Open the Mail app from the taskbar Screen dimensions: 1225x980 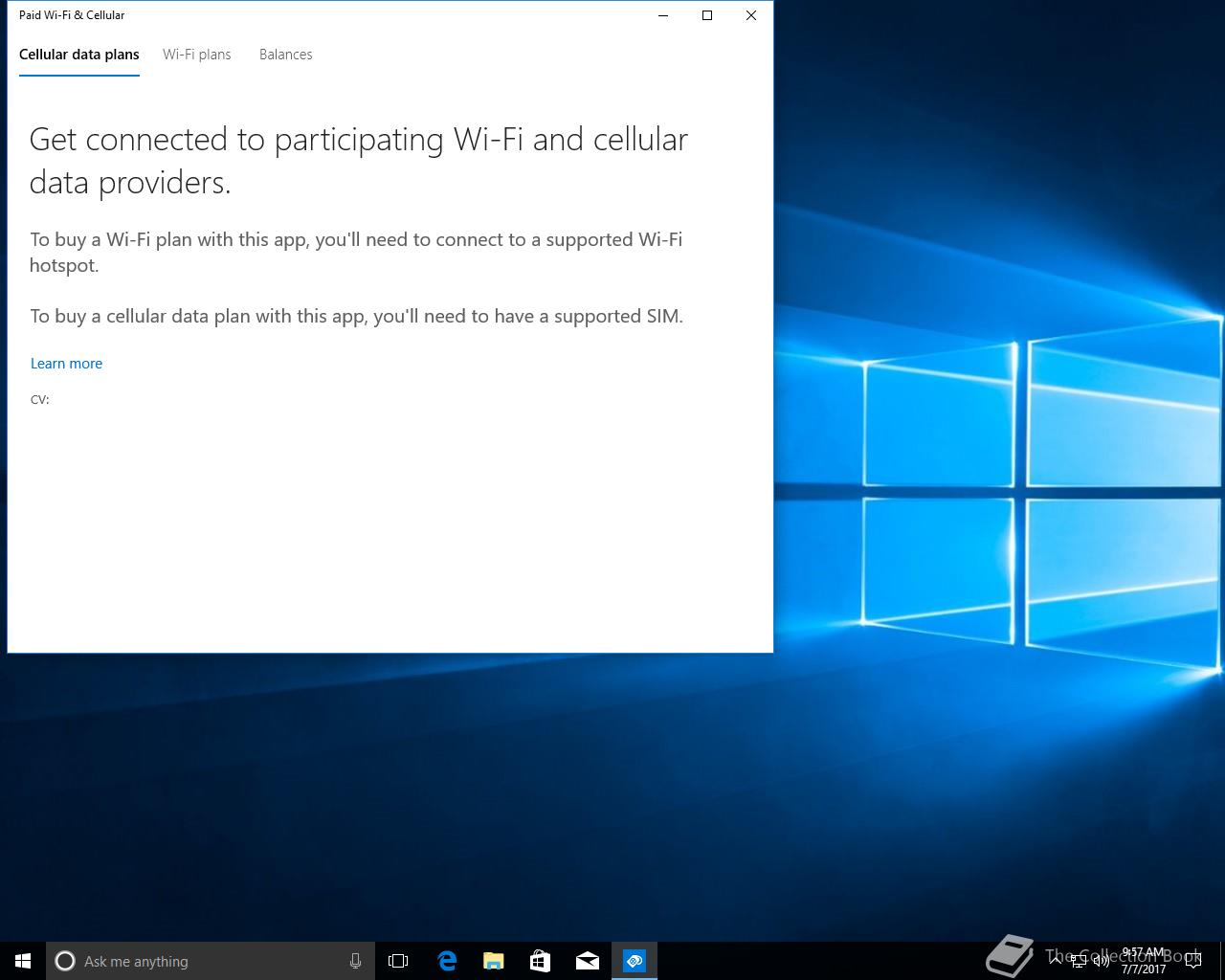pyautogui.click(x=587, y=961)
